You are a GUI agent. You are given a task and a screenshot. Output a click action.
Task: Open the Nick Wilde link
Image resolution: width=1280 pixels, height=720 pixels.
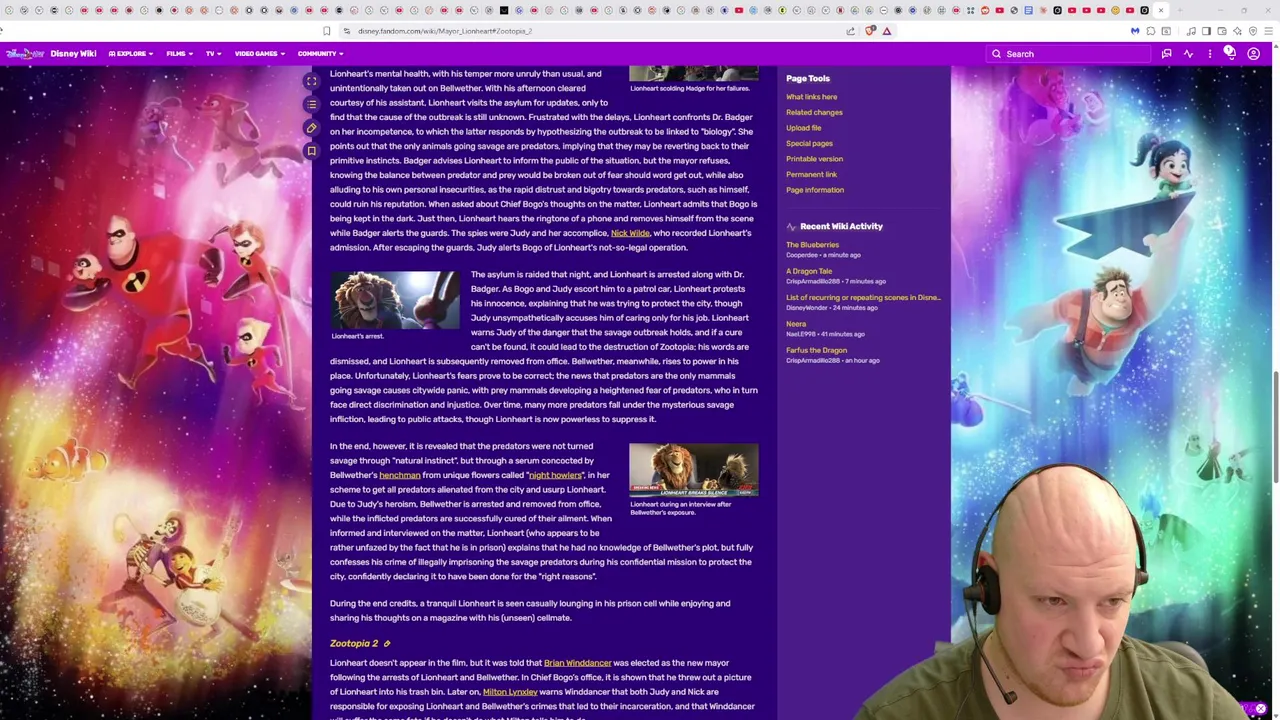(630, 233)
